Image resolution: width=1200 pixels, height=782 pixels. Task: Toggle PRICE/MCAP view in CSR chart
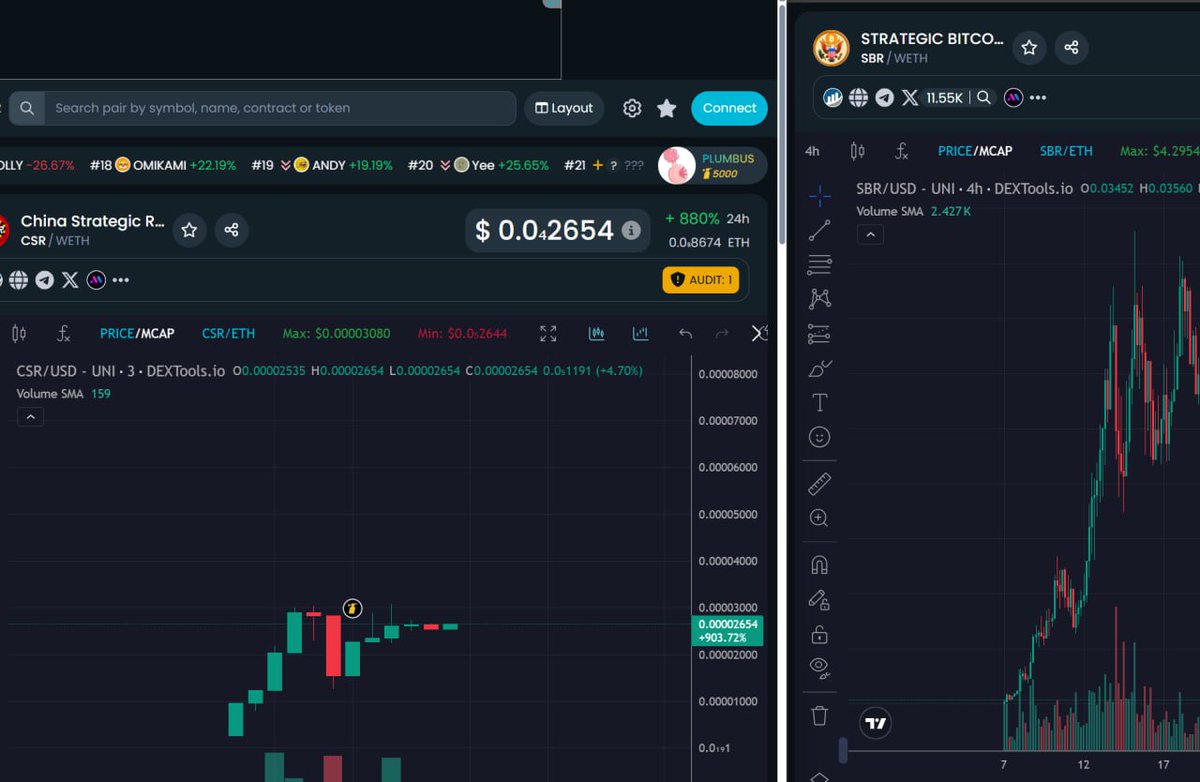(x=137, y=333)
